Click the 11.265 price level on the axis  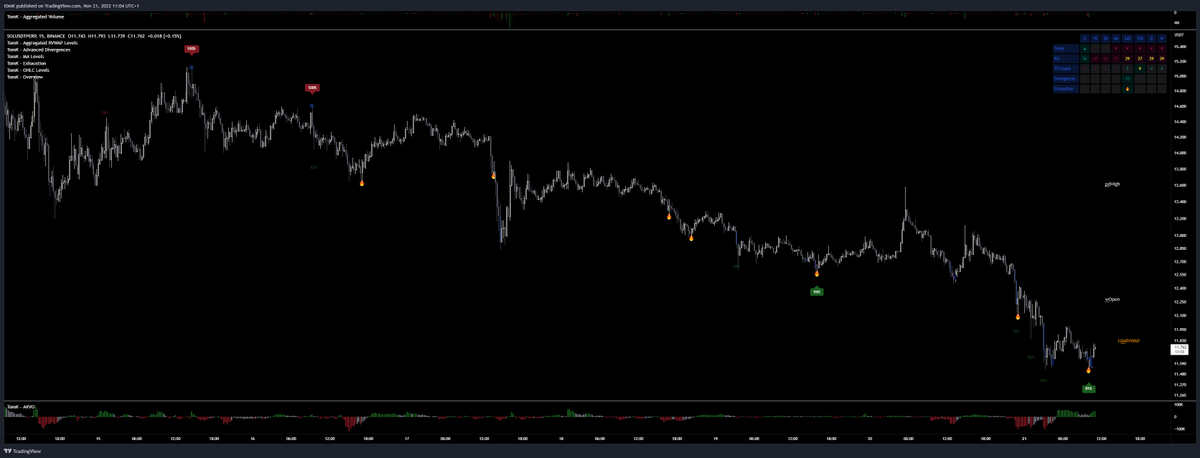(1181, 395)
